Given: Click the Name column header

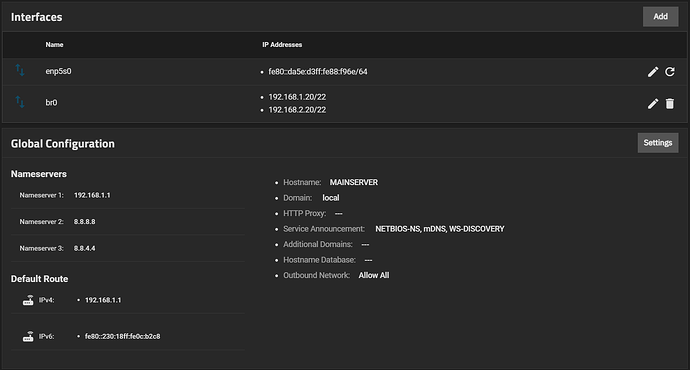Looking at the screenshot, I should click(x=55, y=45).
